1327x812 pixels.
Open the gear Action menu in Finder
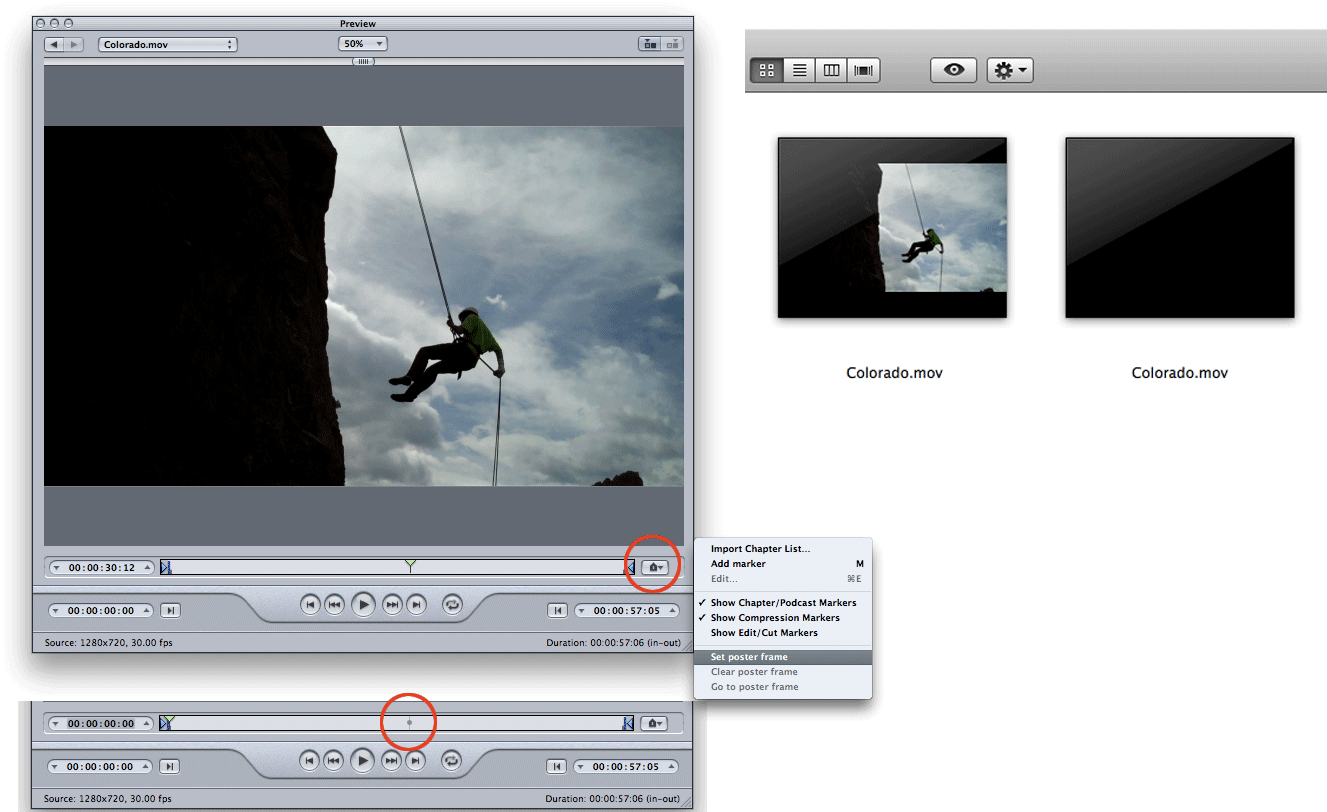[x=1009, y=70]
